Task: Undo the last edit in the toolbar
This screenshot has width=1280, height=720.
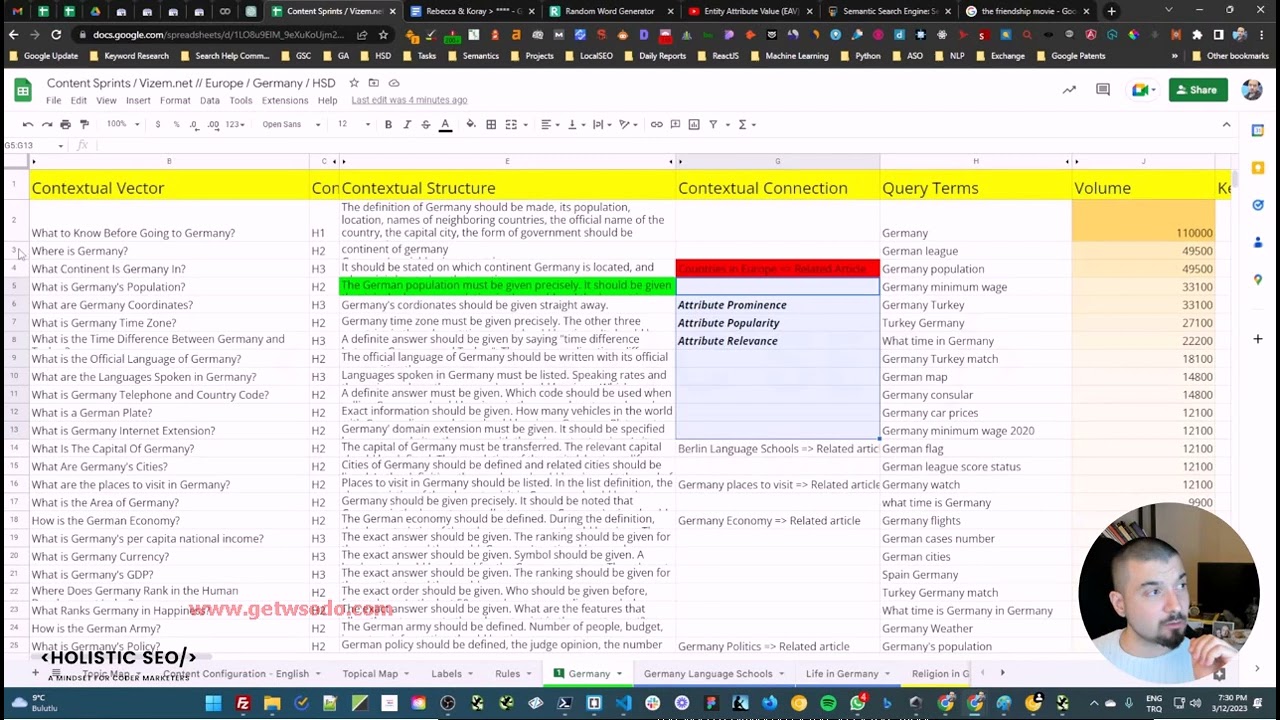Action: coord(28,124)
